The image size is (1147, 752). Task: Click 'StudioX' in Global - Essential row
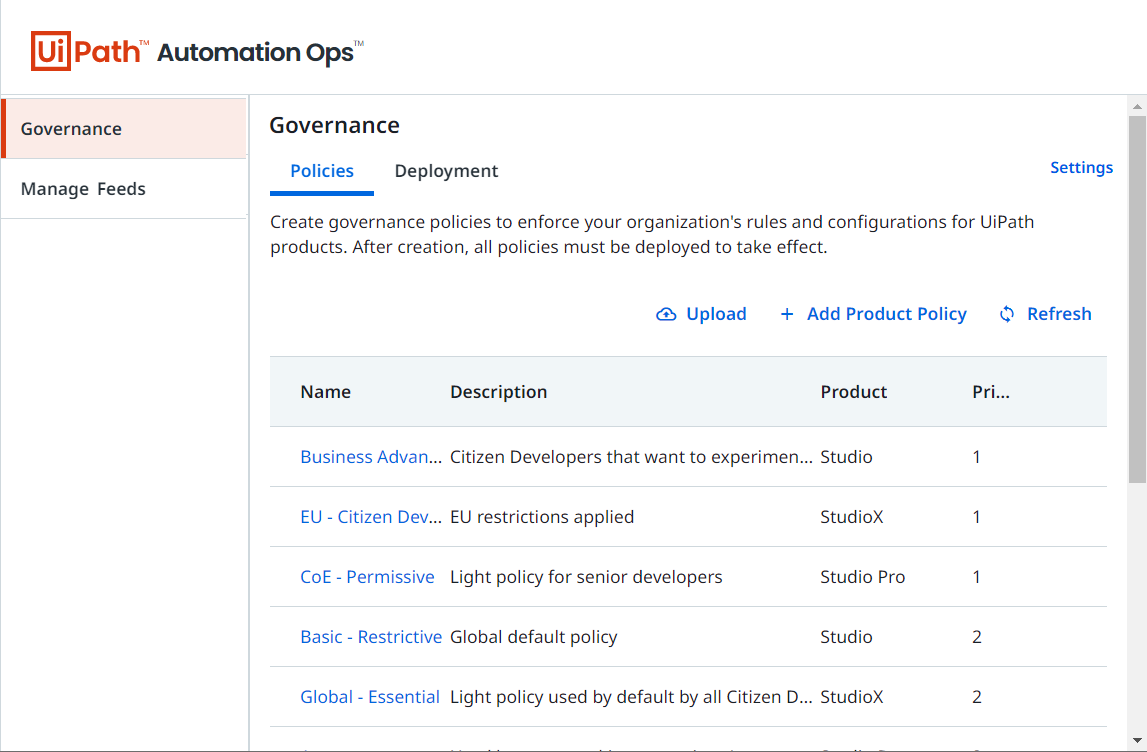point(851,696)
